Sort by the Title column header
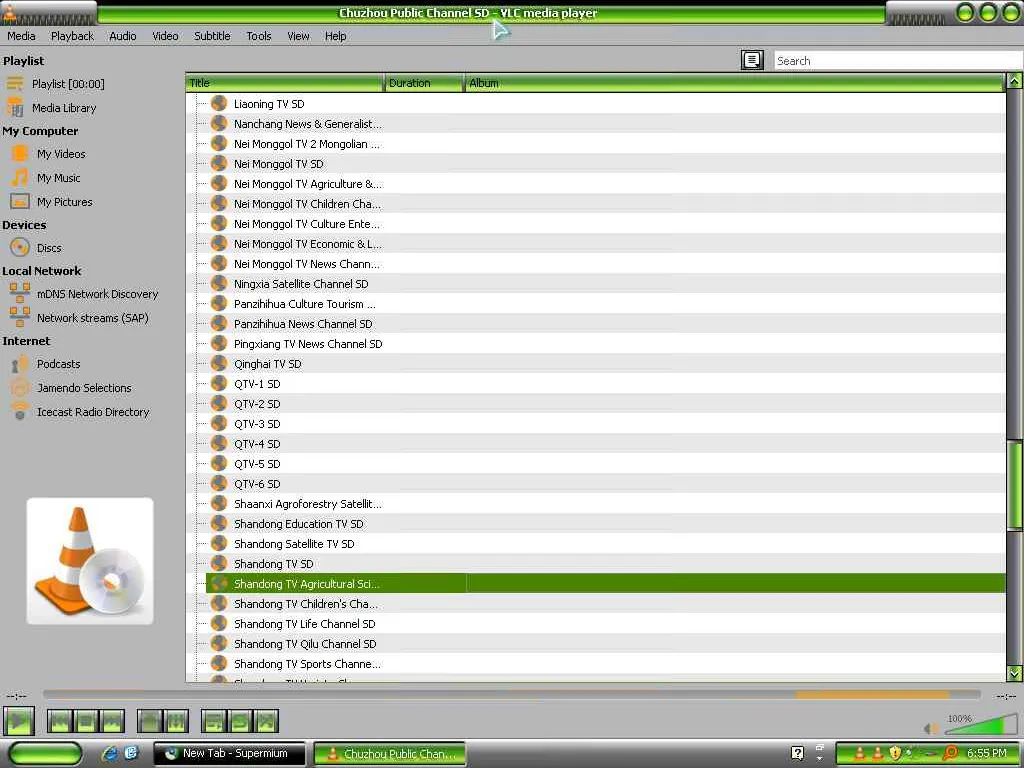Image resolution: width=1024 pixels, height=768 pixels. (285, 83)
